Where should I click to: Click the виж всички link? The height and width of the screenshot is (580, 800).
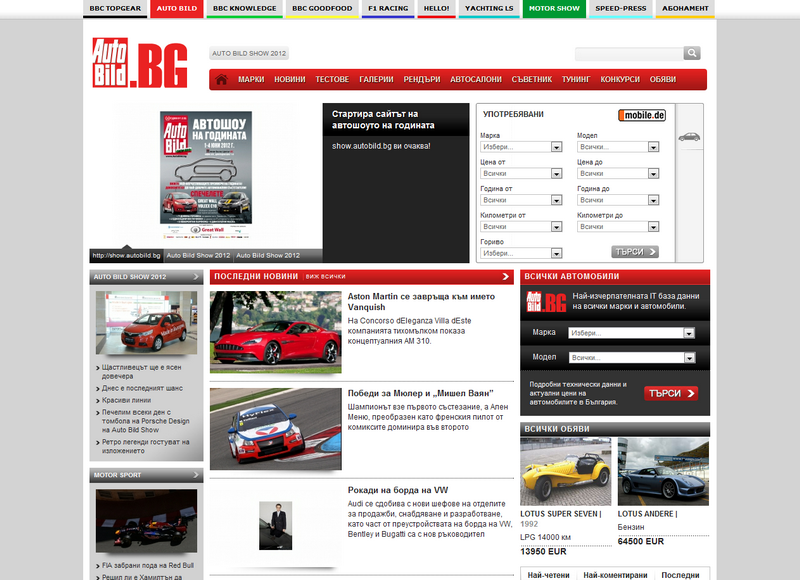[326, 276]
